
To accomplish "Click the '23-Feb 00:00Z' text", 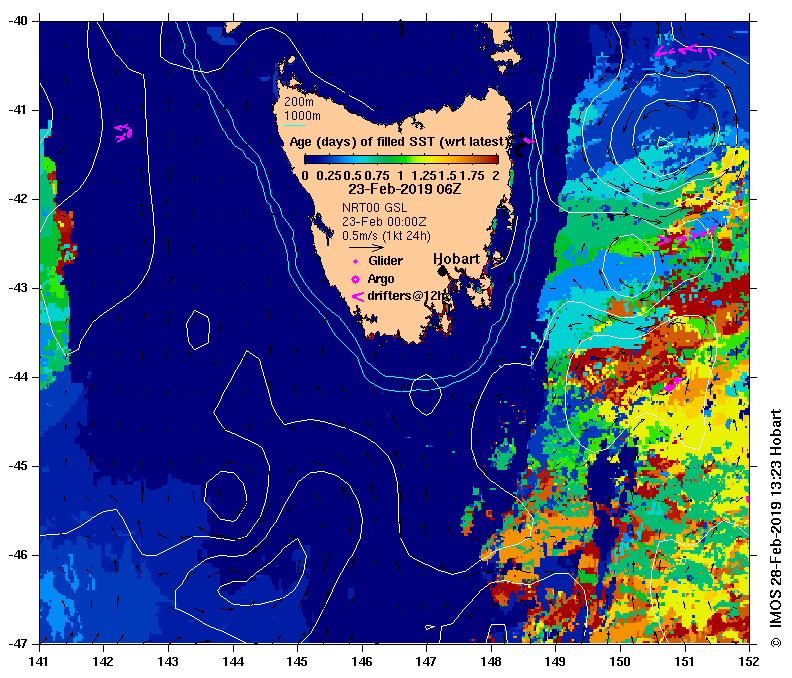I will pos(384,222).
